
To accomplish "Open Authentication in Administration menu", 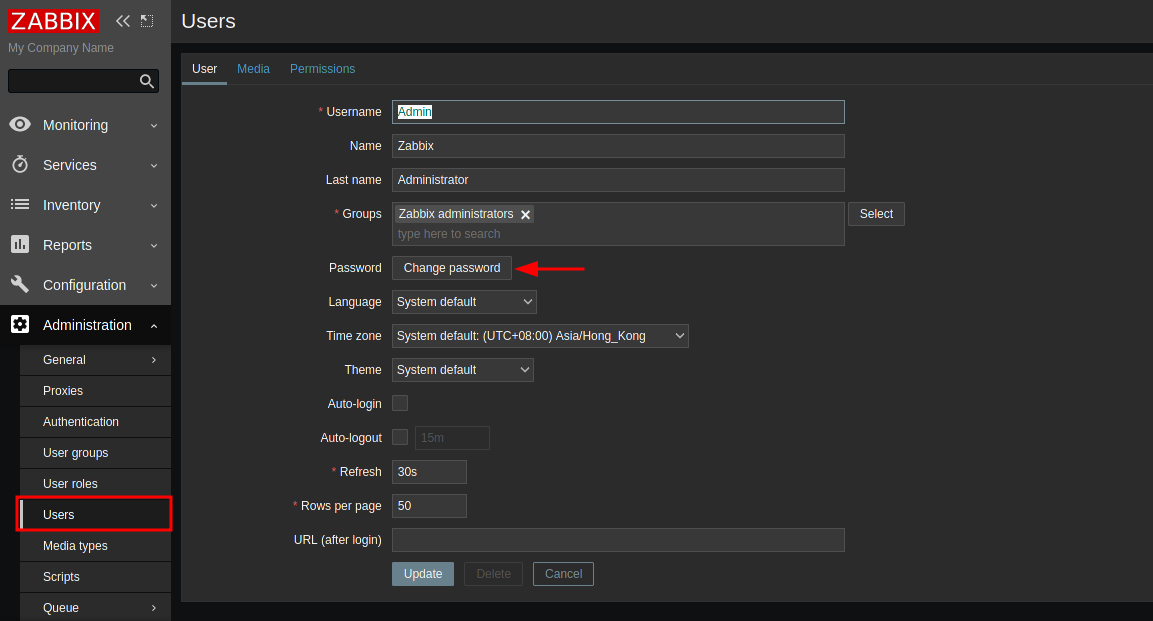I will click(x=96, y=422).
